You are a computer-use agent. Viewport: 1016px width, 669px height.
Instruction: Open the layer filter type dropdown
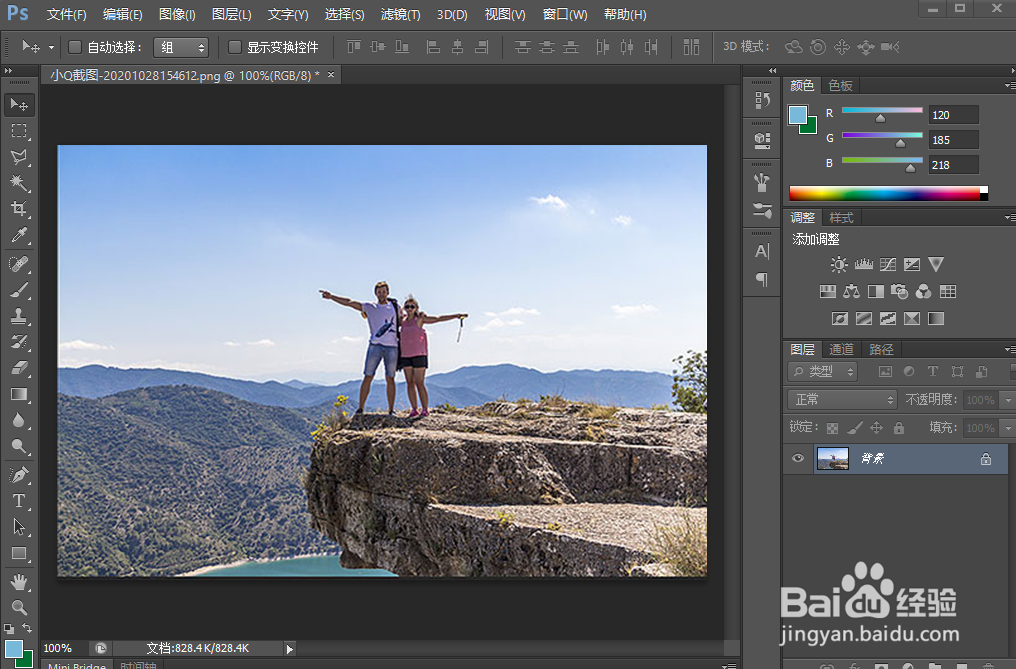coord(823,371)
